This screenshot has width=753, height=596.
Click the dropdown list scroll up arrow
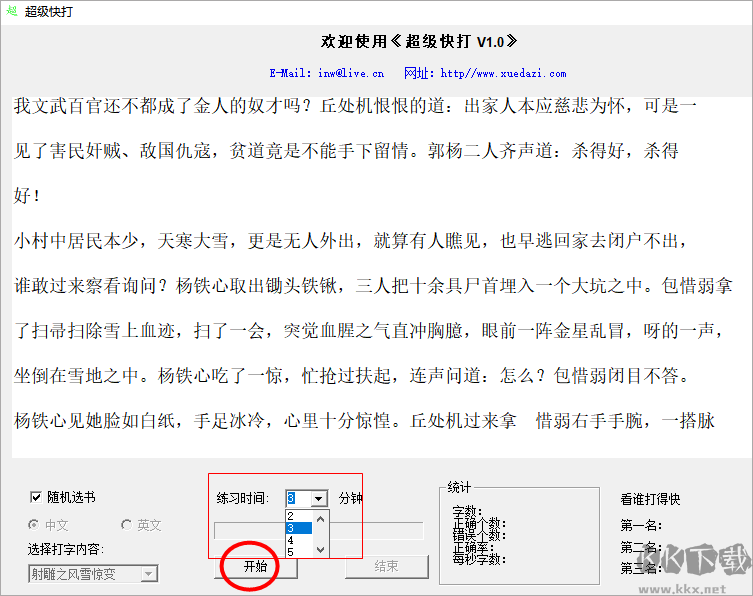click(x=321, y=519)
